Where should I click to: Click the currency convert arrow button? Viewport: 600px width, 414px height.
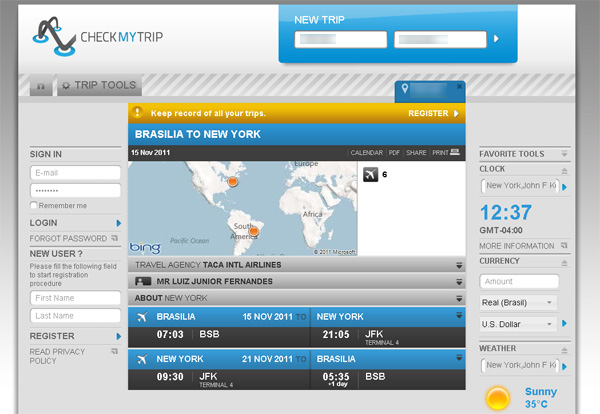564,323
